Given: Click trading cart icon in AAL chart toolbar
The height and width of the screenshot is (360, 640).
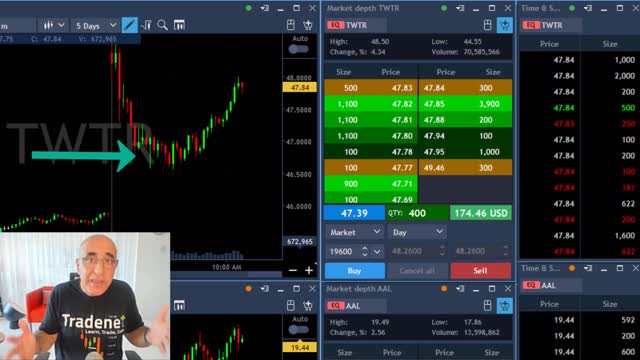Looking at the screenshot, I should [x=308, y=306].
